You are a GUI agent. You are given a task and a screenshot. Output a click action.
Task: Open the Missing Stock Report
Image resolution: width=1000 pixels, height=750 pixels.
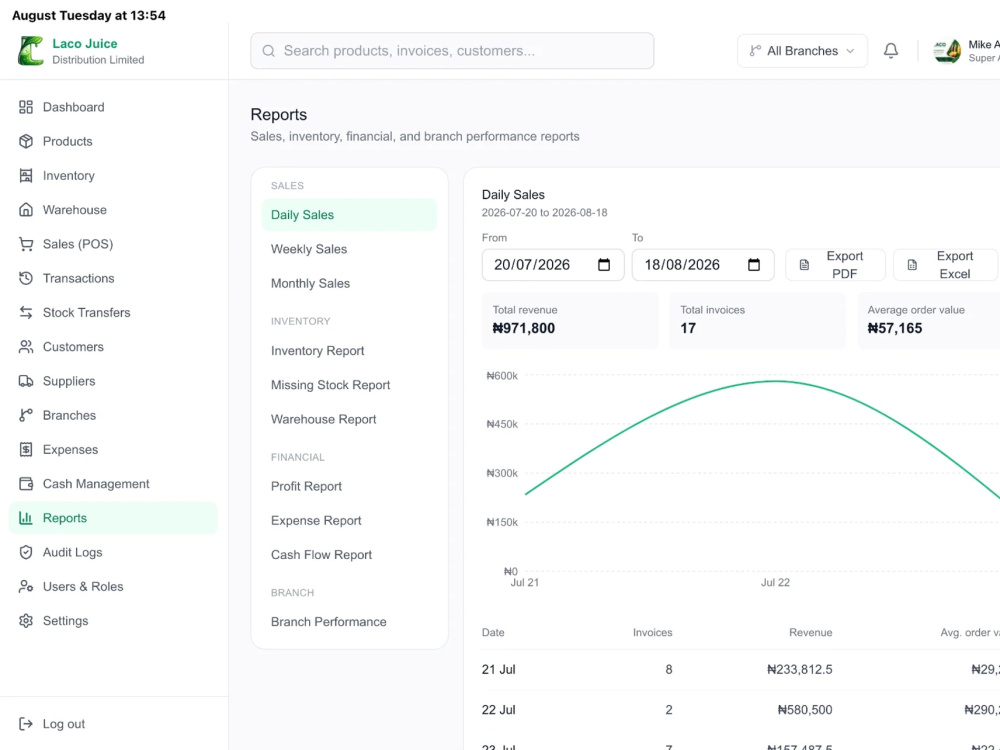click(x=349, y=385)
